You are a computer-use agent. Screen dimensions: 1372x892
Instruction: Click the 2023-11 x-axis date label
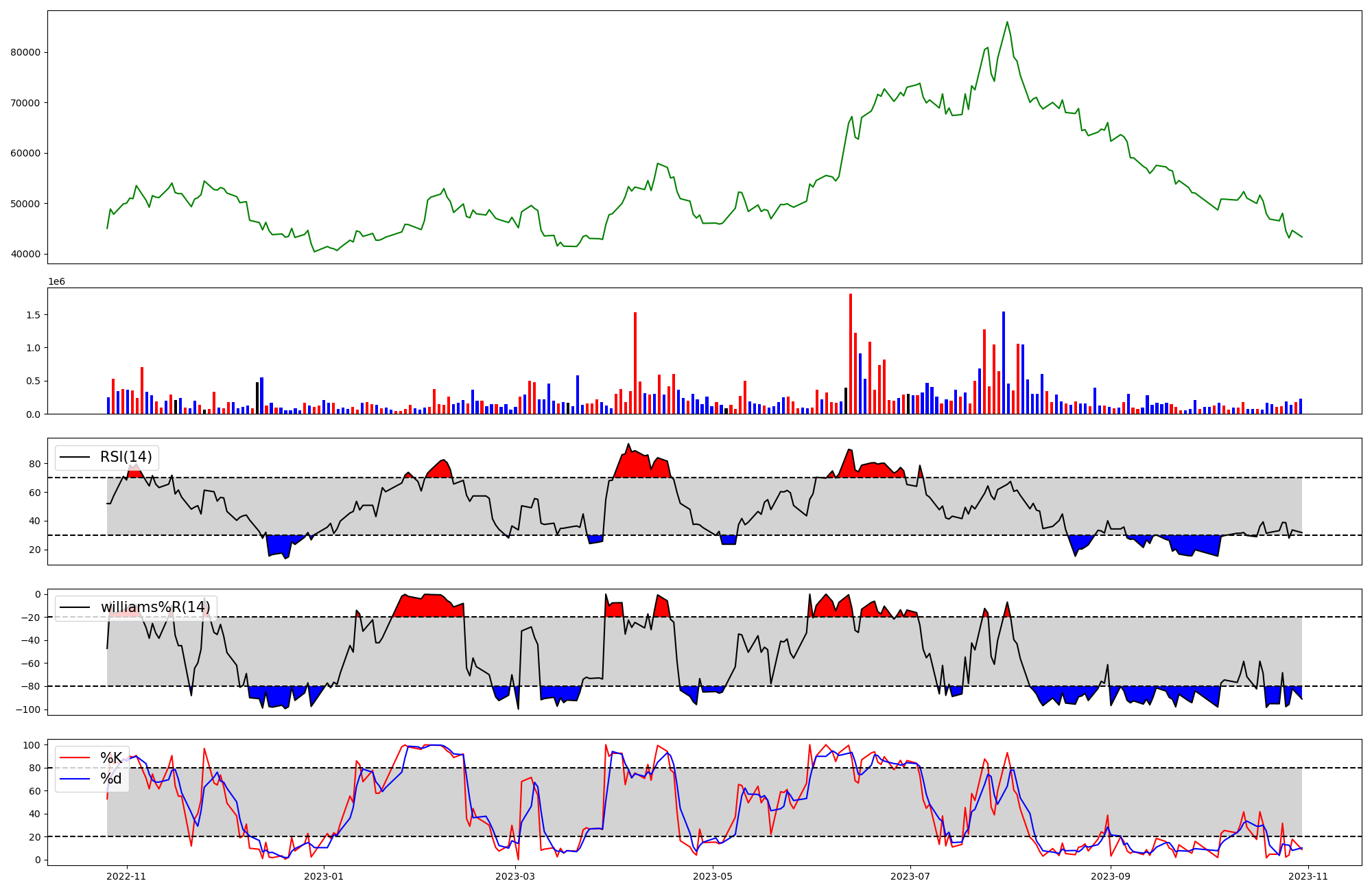(x=1308, y=876)
